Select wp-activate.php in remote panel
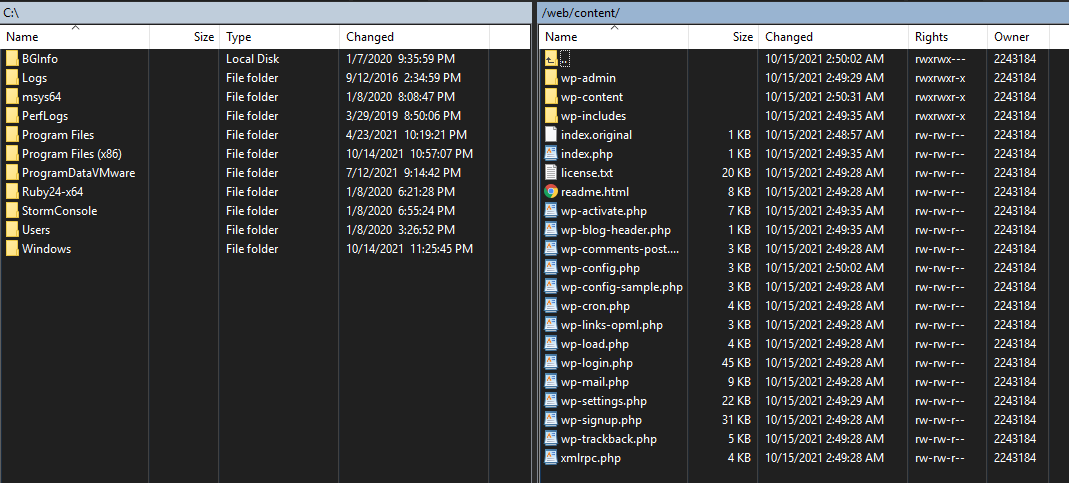The width and height of the screenshot is (1069, 483). 603,211
